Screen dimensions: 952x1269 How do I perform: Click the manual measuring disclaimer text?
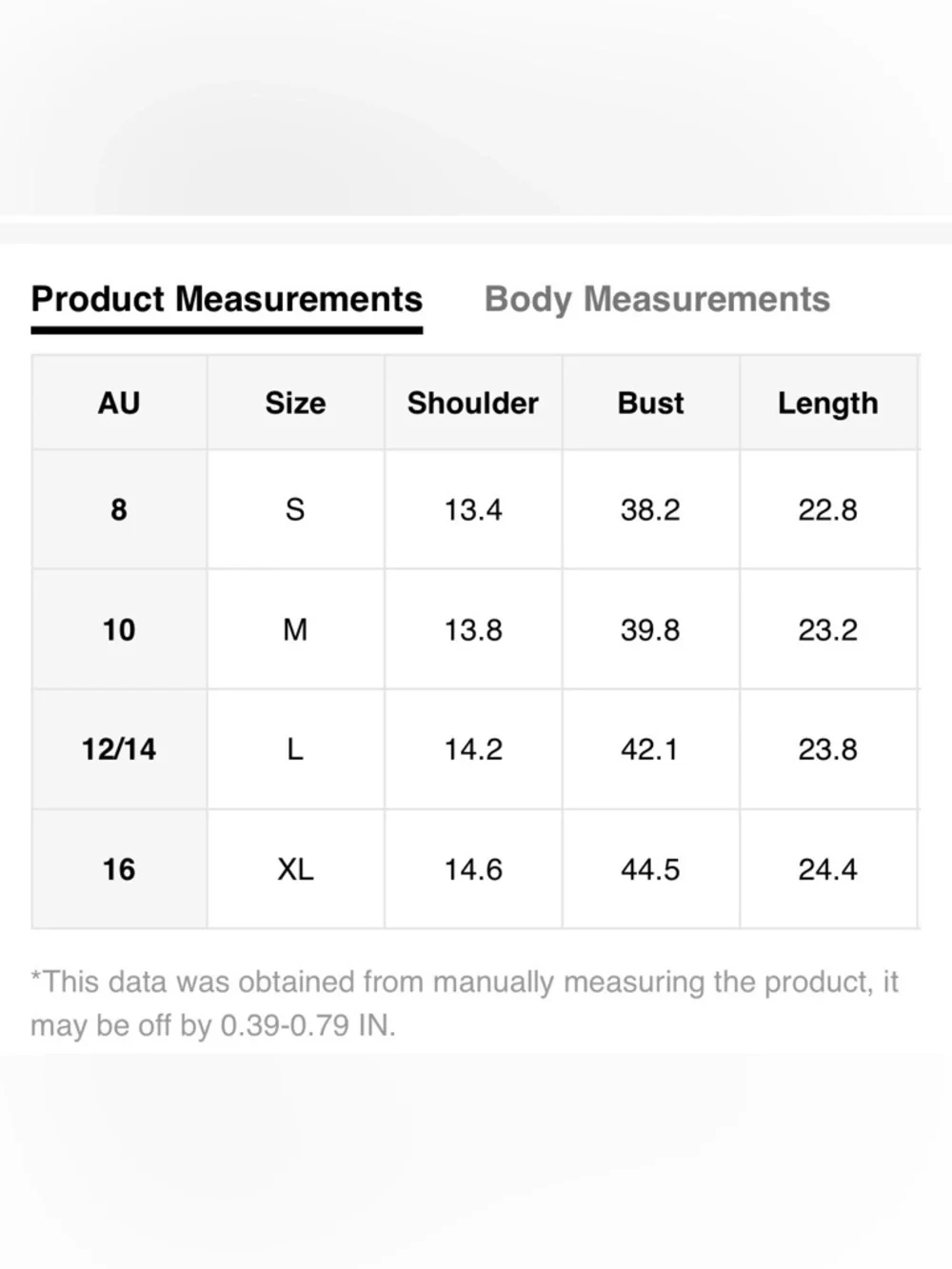[x=465, y=1003]
